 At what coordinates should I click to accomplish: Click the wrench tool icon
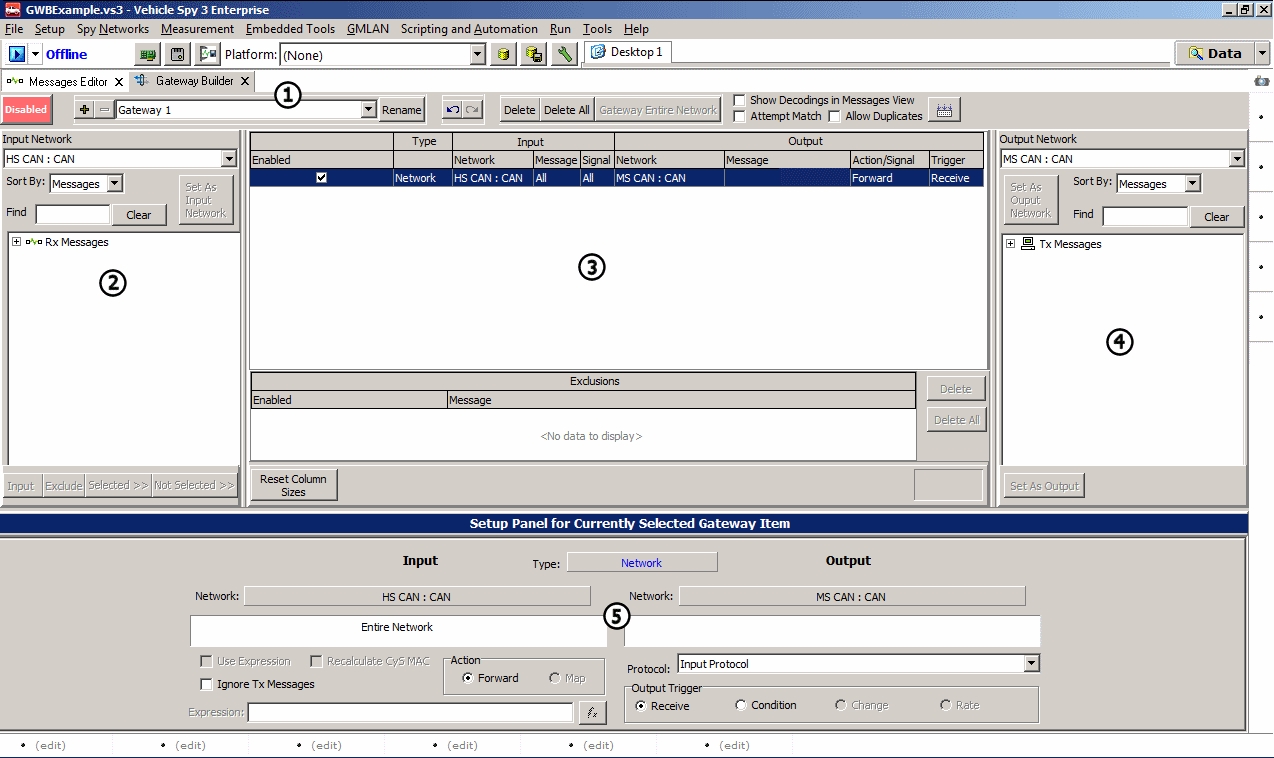click(x=565, y=54)
